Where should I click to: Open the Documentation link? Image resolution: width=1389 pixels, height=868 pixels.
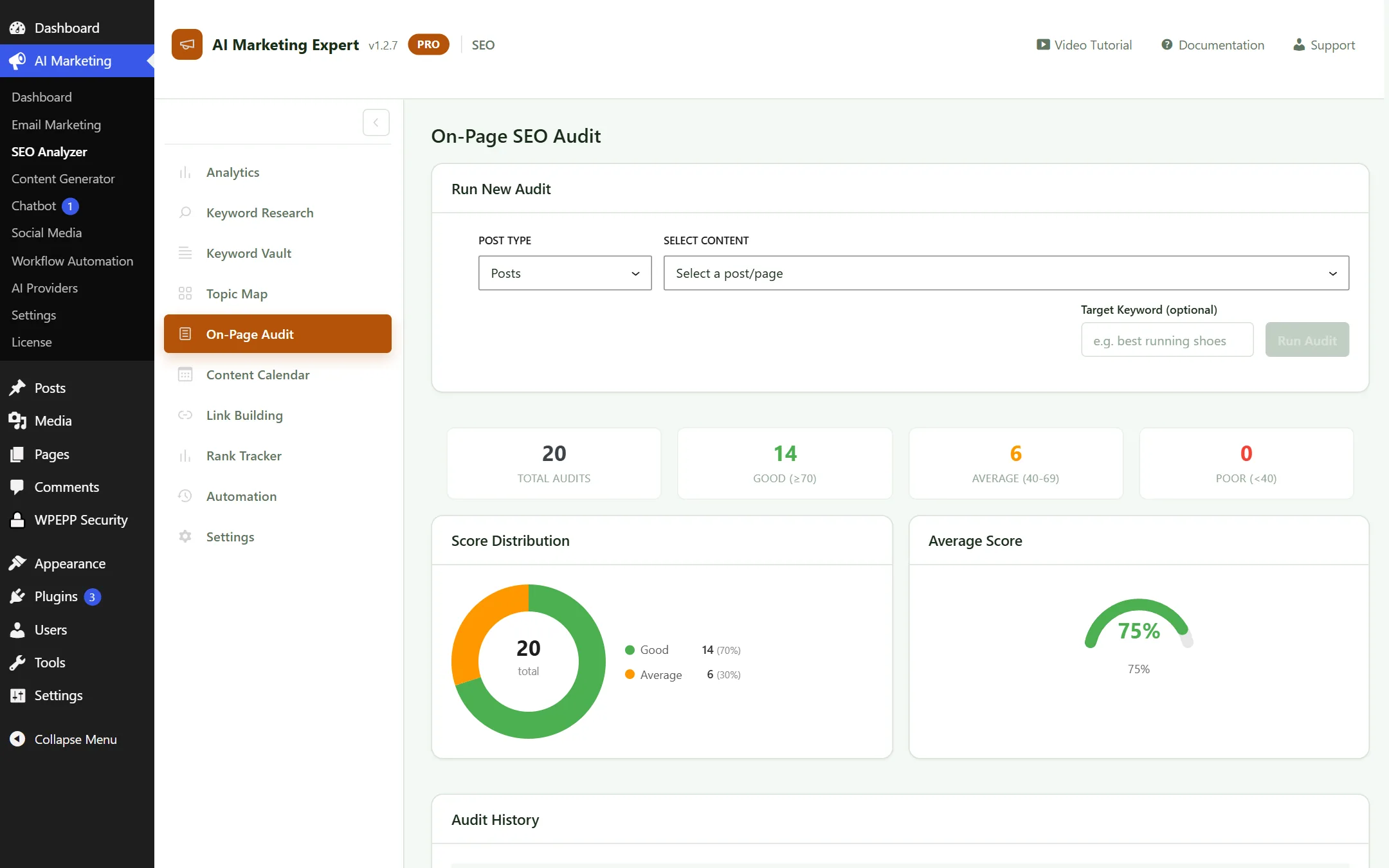coord(1213,45)
